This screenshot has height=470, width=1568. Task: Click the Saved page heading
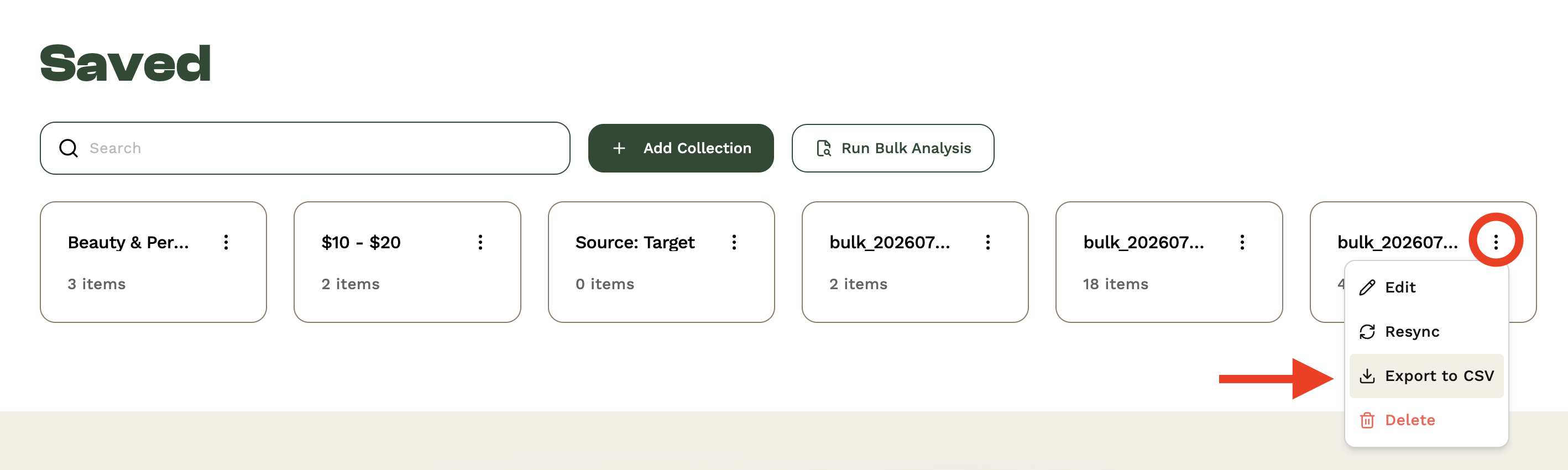[126, 64]
